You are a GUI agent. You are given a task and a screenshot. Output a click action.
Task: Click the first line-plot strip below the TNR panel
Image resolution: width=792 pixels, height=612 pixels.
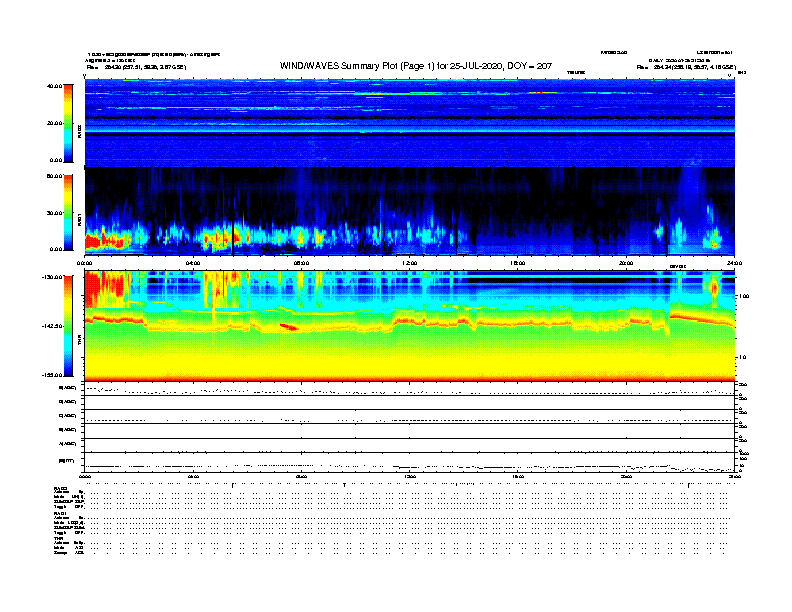click(410, 389)
